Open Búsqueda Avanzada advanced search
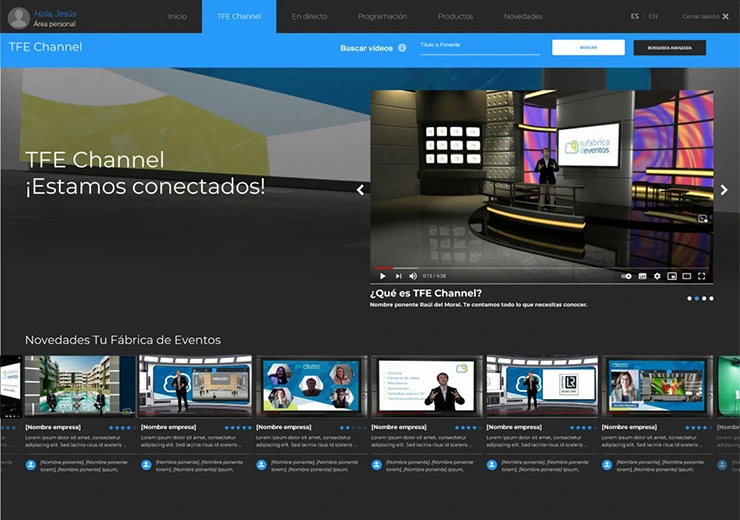 pyautogui.click(x=669, y=48)
